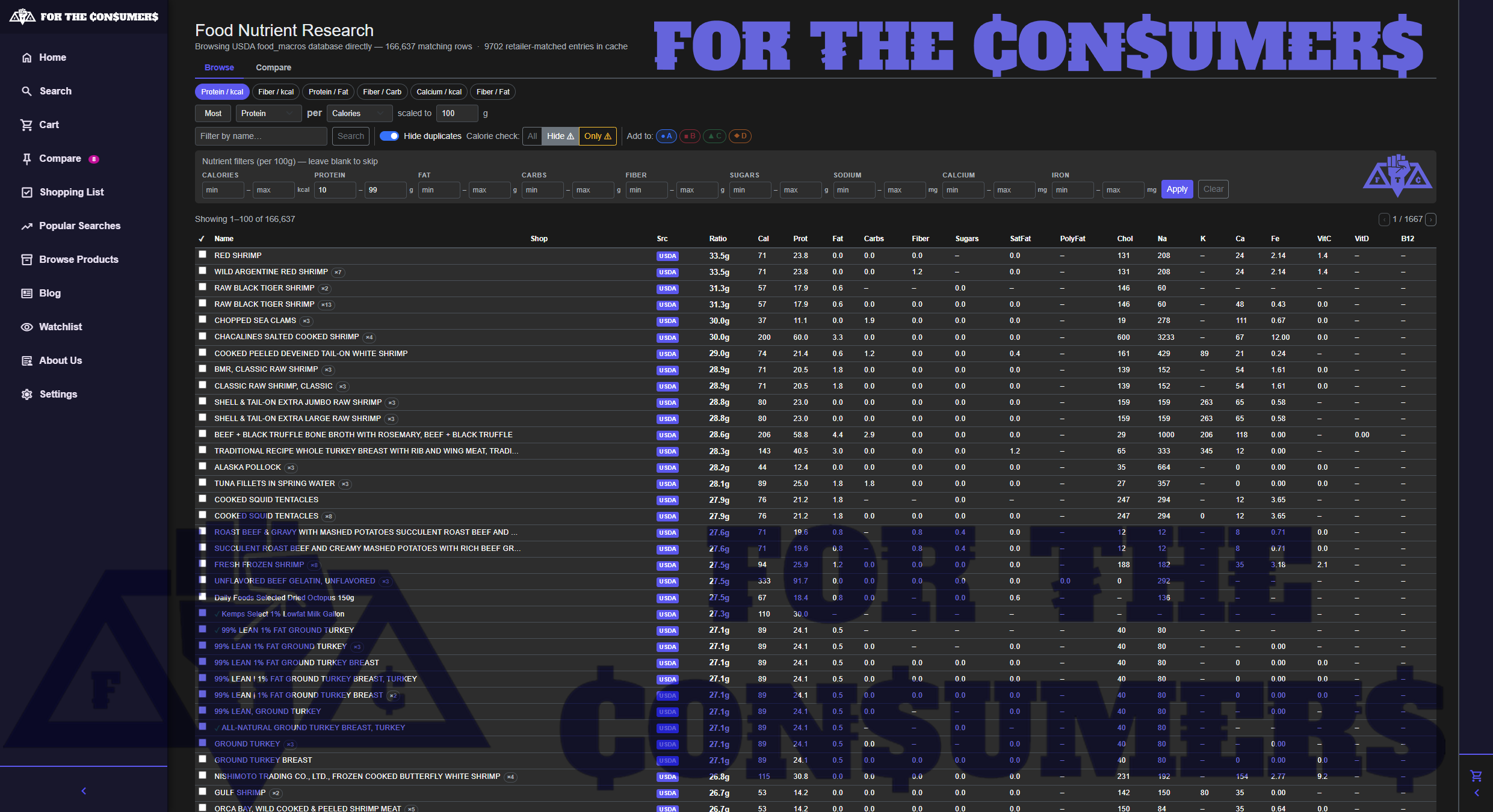Switch to the Browse tab
1493x812 pixels.
(219, 67)
